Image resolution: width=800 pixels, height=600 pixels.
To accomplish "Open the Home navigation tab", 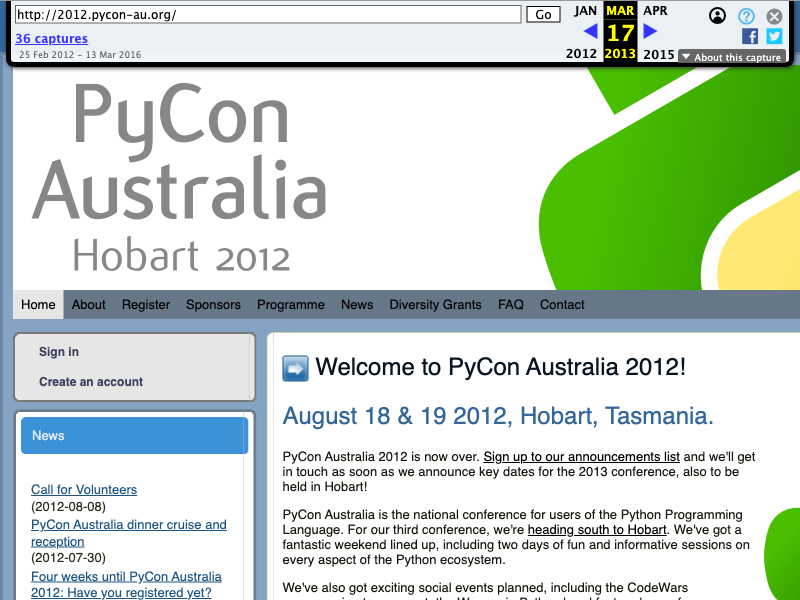I will pyautogui.click(x=38, y=305).
